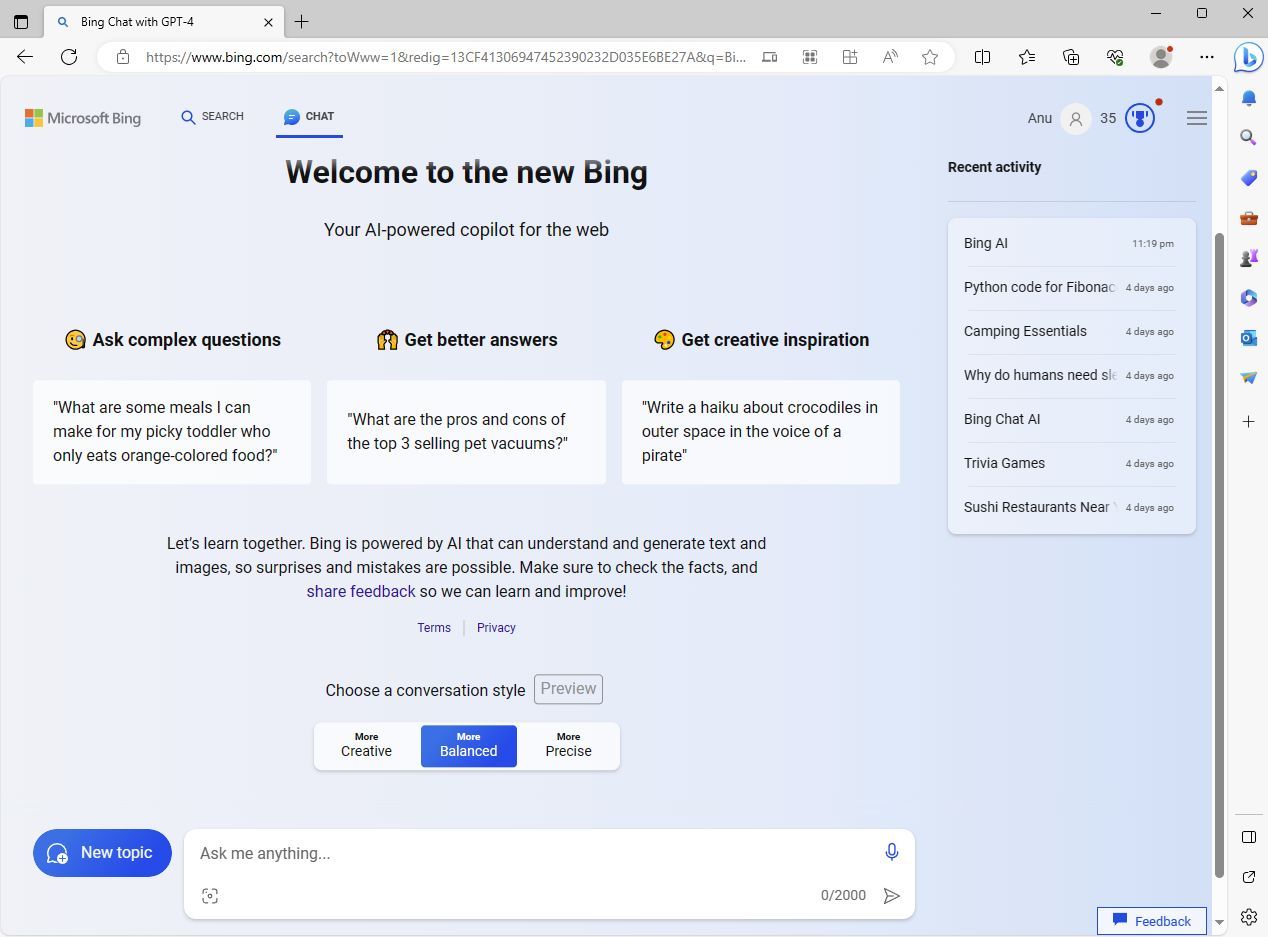Open the sidebar Outlook icon
The image size is (1268, 937).
1248,338
